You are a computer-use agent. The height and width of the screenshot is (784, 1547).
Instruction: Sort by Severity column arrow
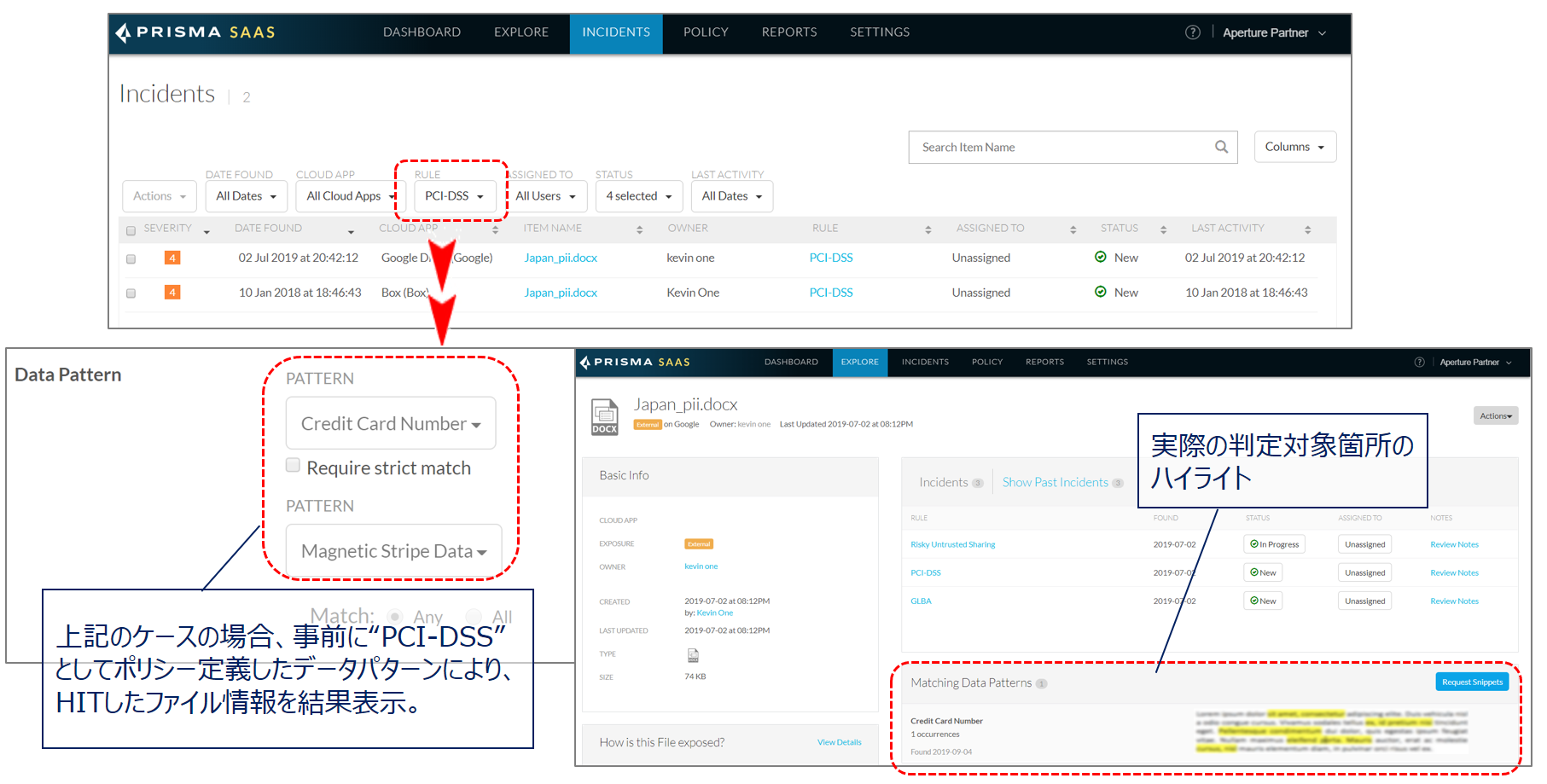206,230
